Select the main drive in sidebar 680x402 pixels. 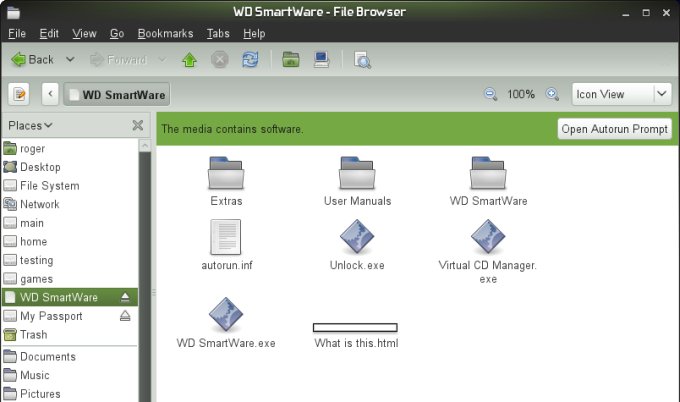pyautogui.click(x=69, y=223)
